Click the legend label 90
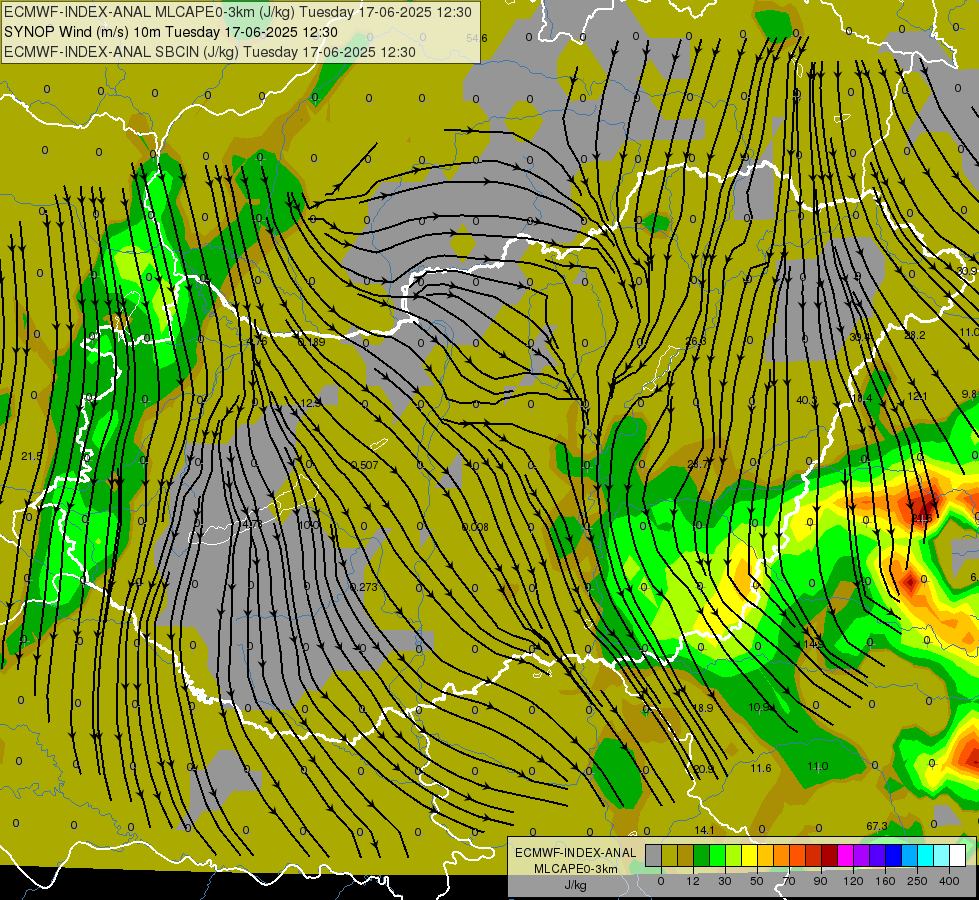 point(820,881)
